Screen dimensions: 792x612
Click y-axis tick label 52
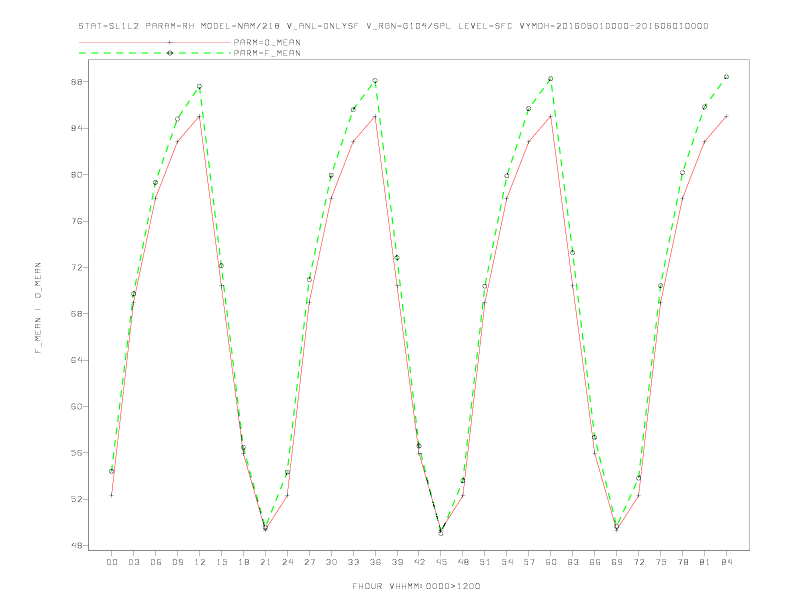click(76, 499)
